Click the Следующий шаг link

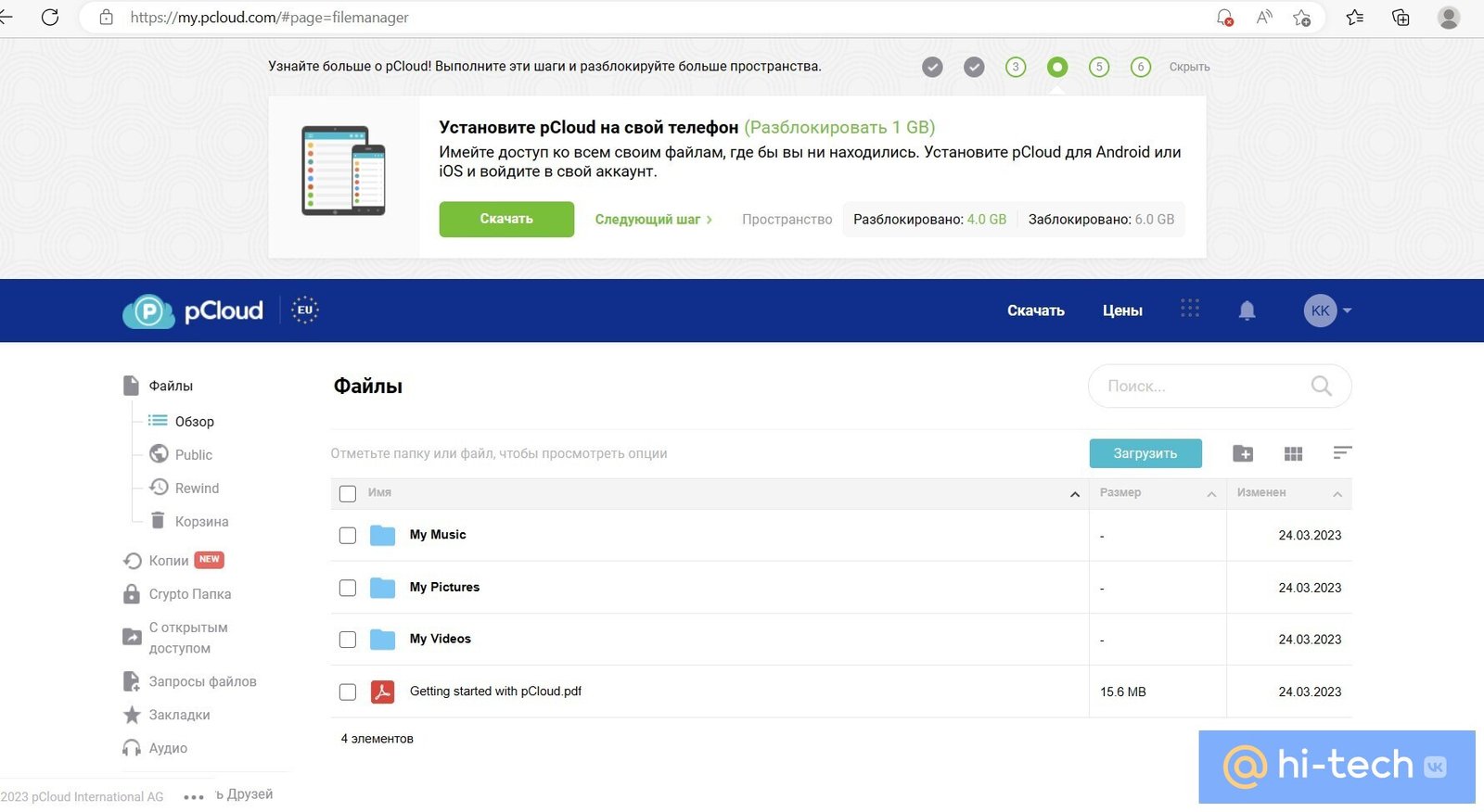pos(653,220)
